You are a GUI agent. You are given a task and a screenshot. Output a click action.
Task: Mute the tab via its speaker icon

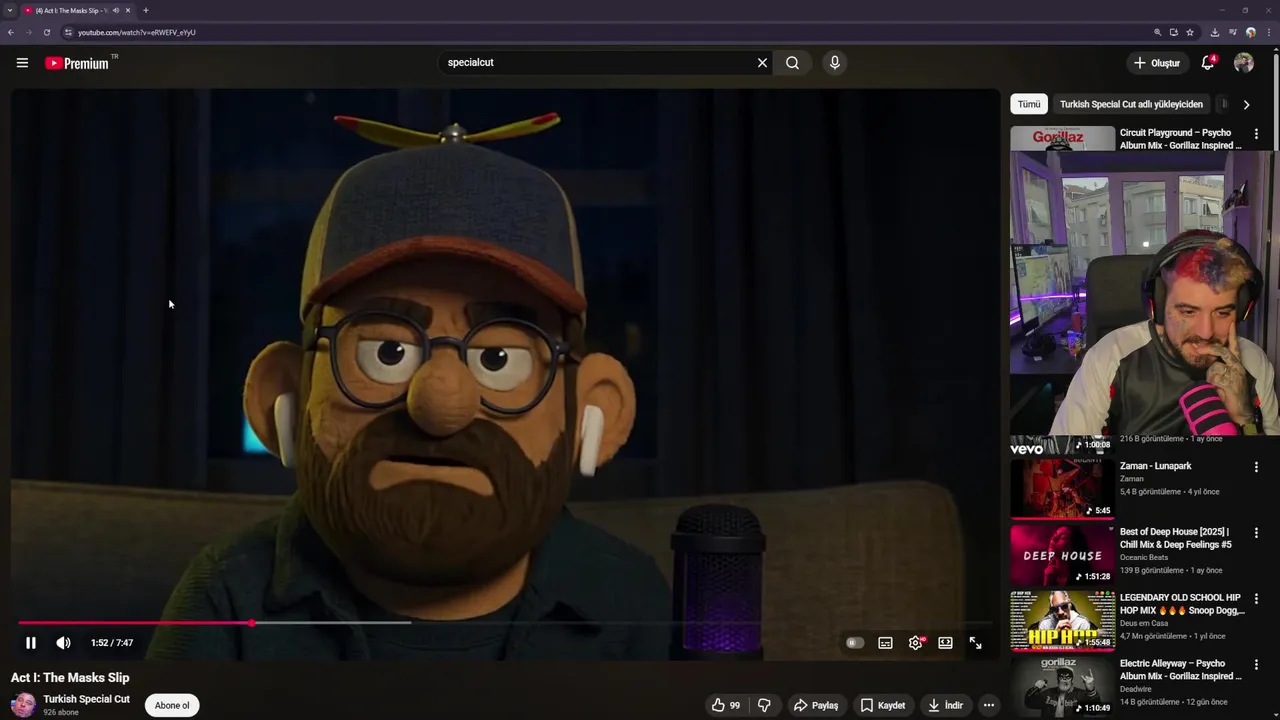coord(116,10)
